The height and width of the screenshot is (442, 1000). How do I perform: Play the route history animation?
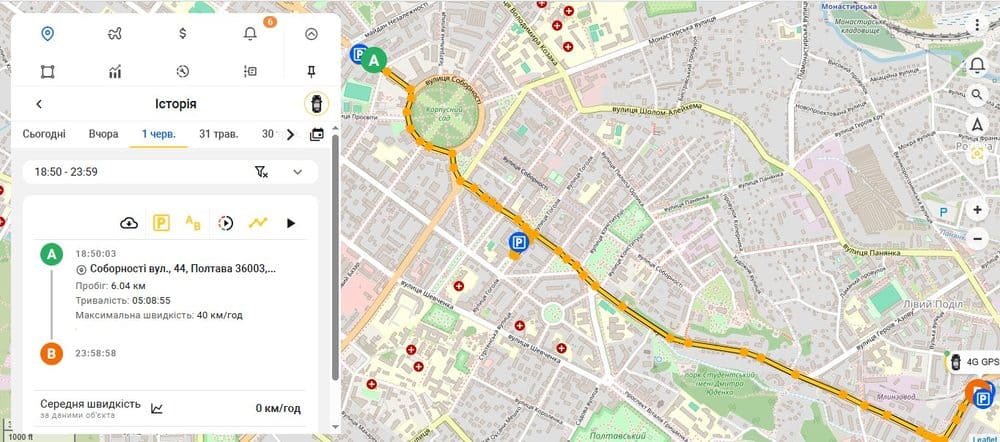(291, 223)
